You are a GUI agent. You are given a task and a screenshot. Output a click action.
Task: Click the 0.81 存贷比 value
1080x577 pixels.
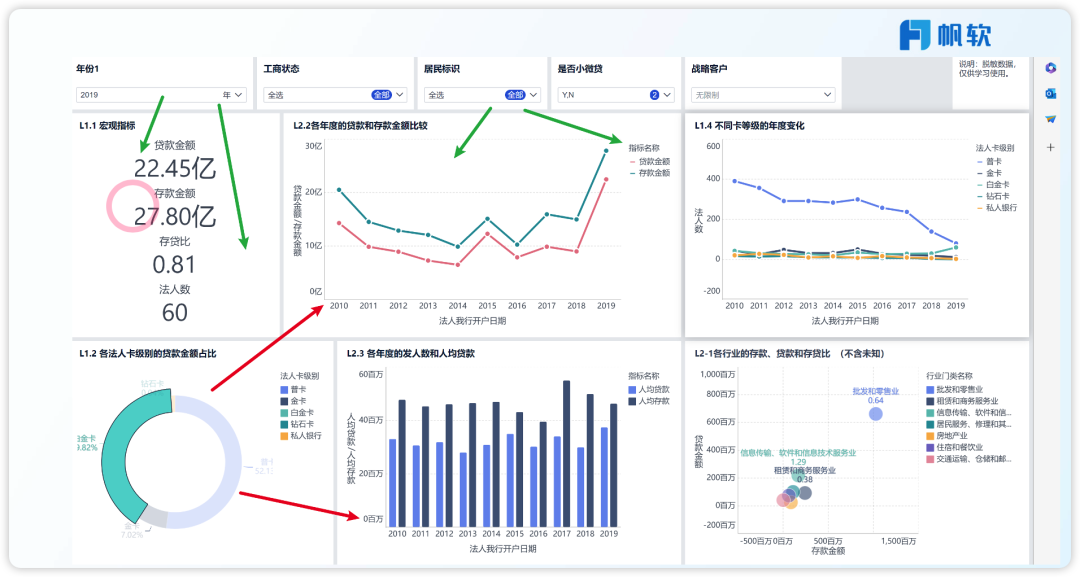click(x=174, y=265)
